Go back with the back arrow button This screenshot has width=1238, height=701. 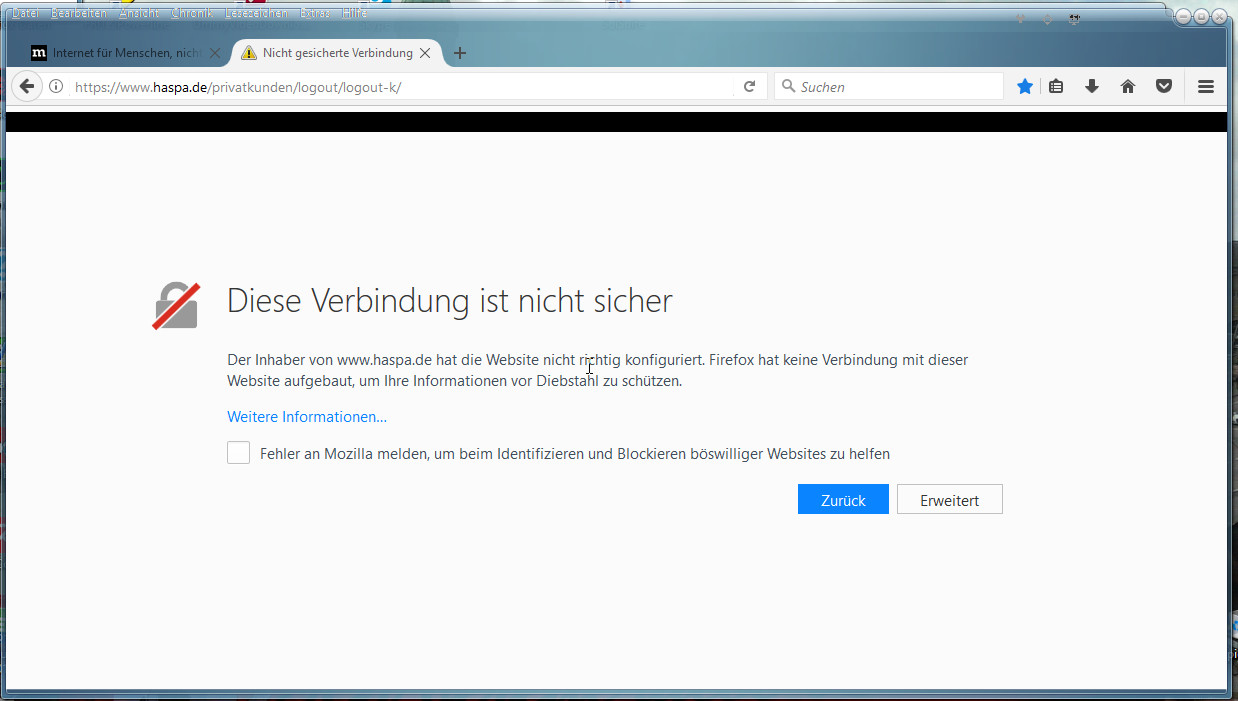(x=27, y=87)
